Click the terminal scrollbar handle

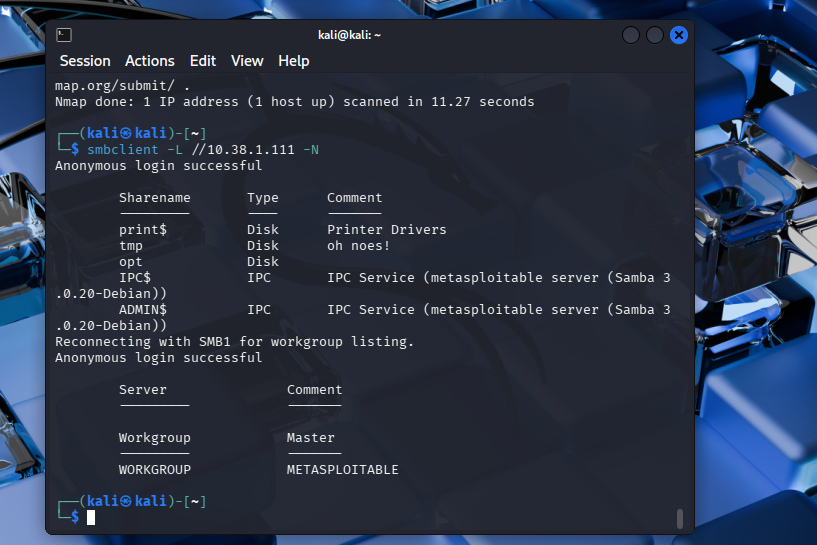tap(680, 518)
